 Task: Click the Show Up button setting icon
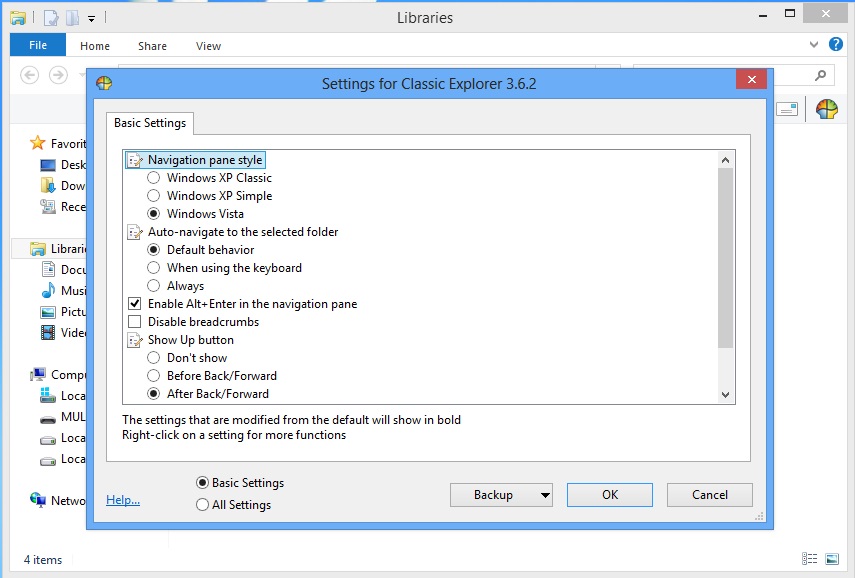point(135,340)
